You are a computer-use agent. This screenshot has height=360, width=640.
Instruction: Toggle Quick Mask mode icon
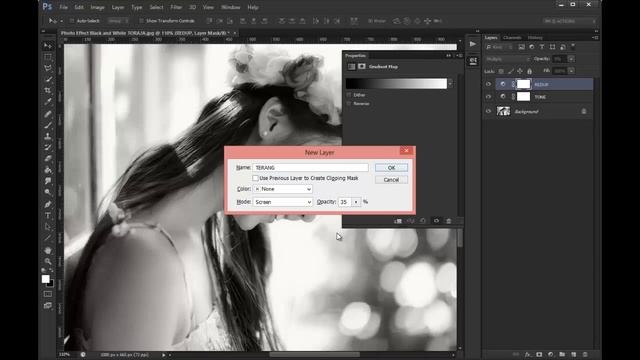pyautogui.click(x=48, y=294)
